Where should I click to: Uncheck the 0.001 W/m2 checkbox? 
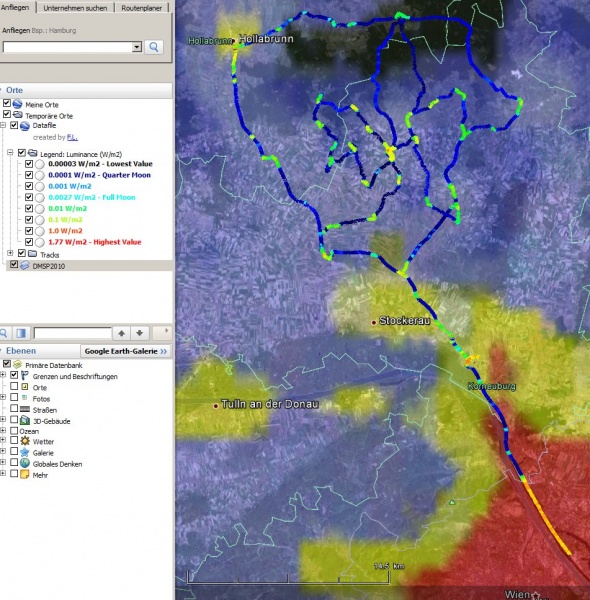[x=29, y=186]
